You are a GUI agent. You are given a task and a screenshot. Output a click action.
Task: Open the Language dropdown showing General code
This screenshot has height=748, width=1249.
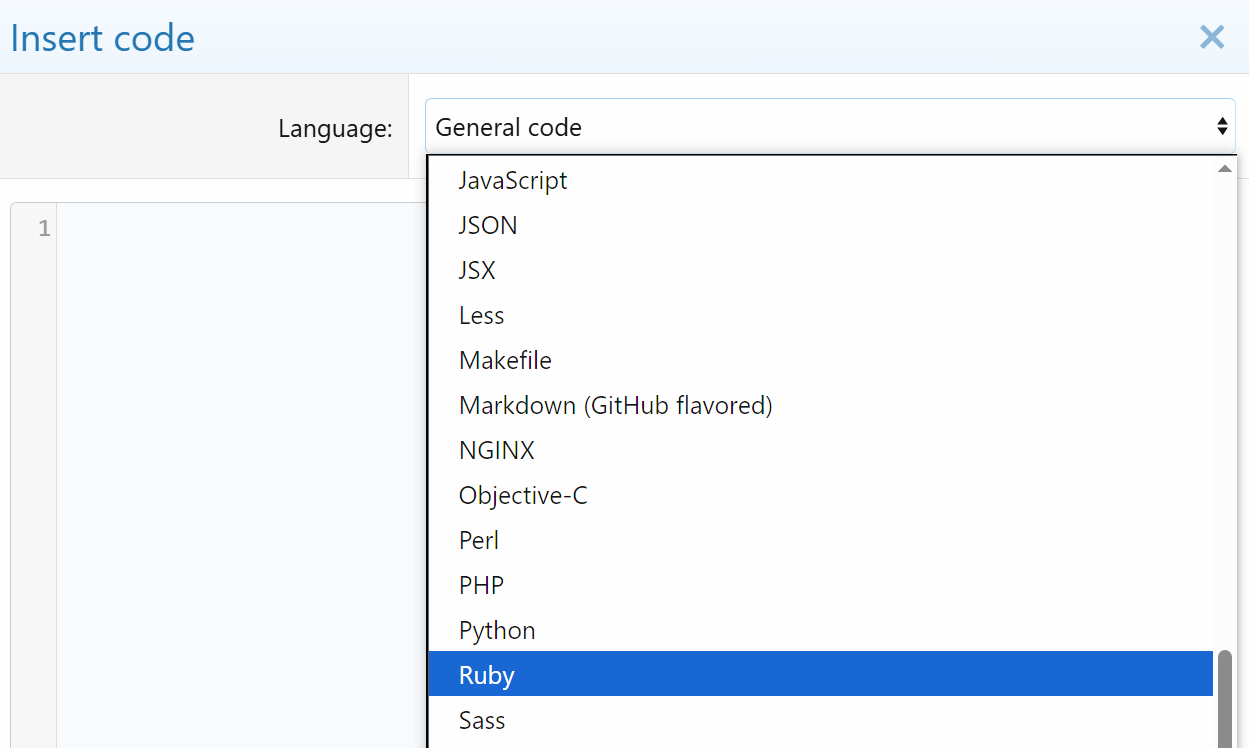830,127
